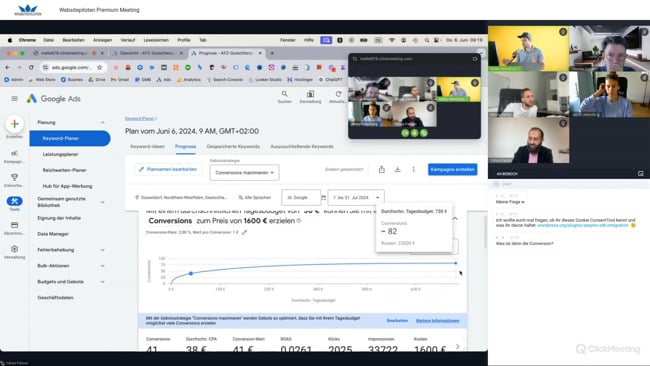The image size is (650, 366).
Task: Click pencil icon next to Conversion-Rate
Action: [x=245, y=232]
